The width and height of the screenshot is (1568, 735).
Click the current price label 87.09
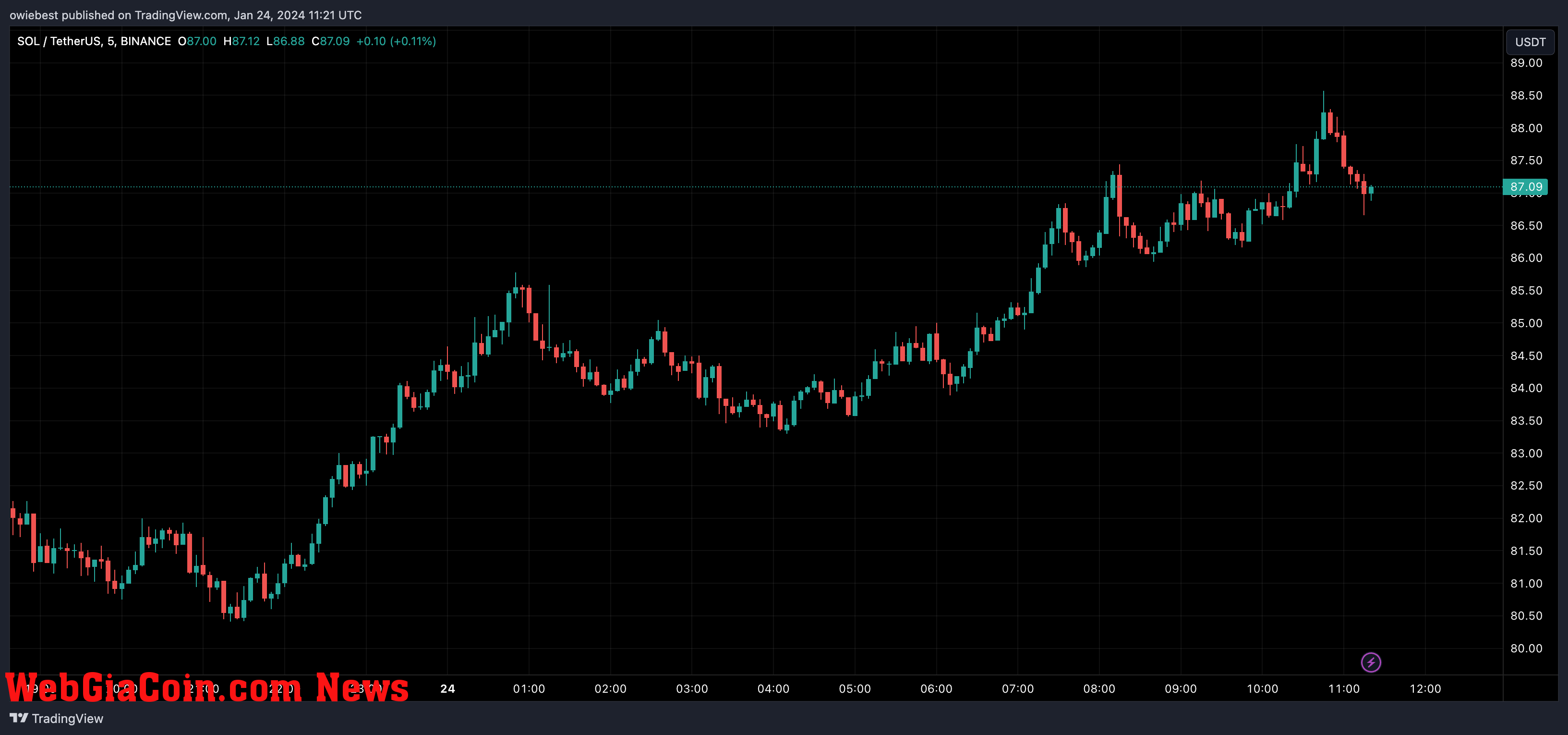pyautogui.click(x=1525, y=187)
